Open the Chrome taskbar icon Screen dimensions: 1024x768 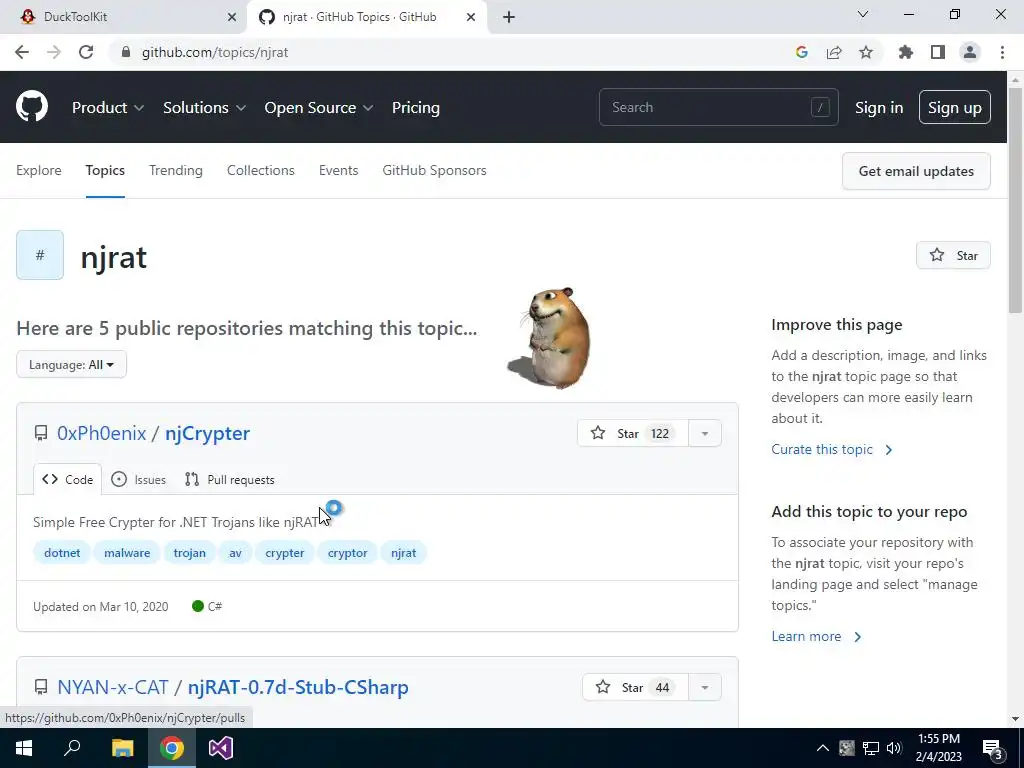point(172,748)
